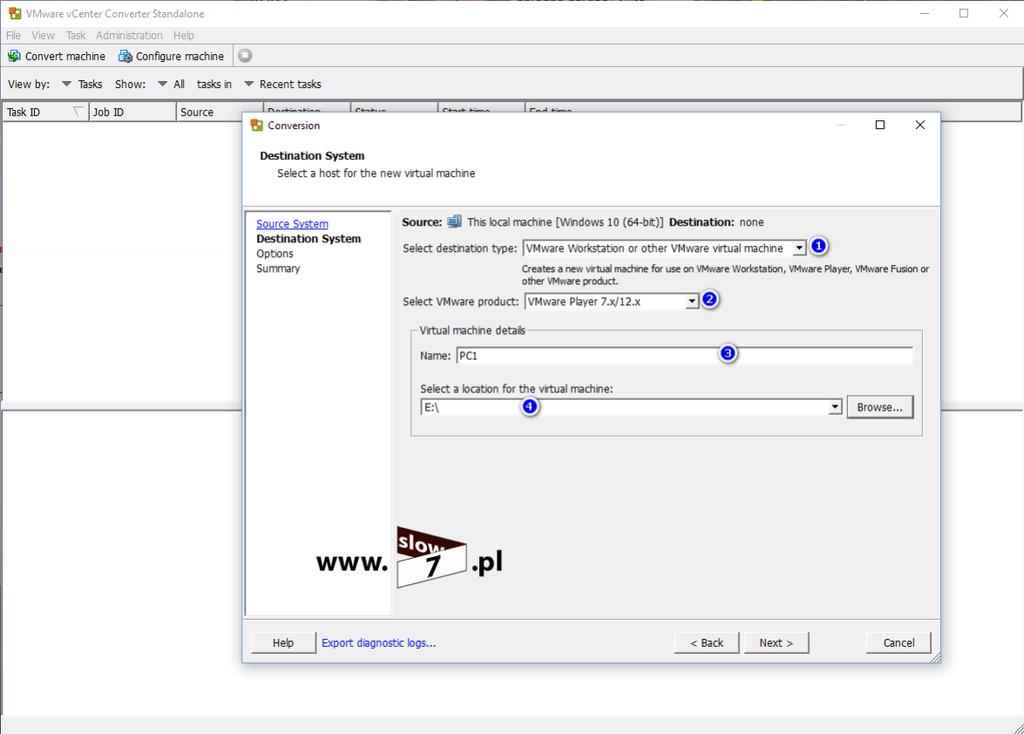Open the Select VMware product dropdown
This screenshot has width=1024, height=734.
[x=692, y=301]
